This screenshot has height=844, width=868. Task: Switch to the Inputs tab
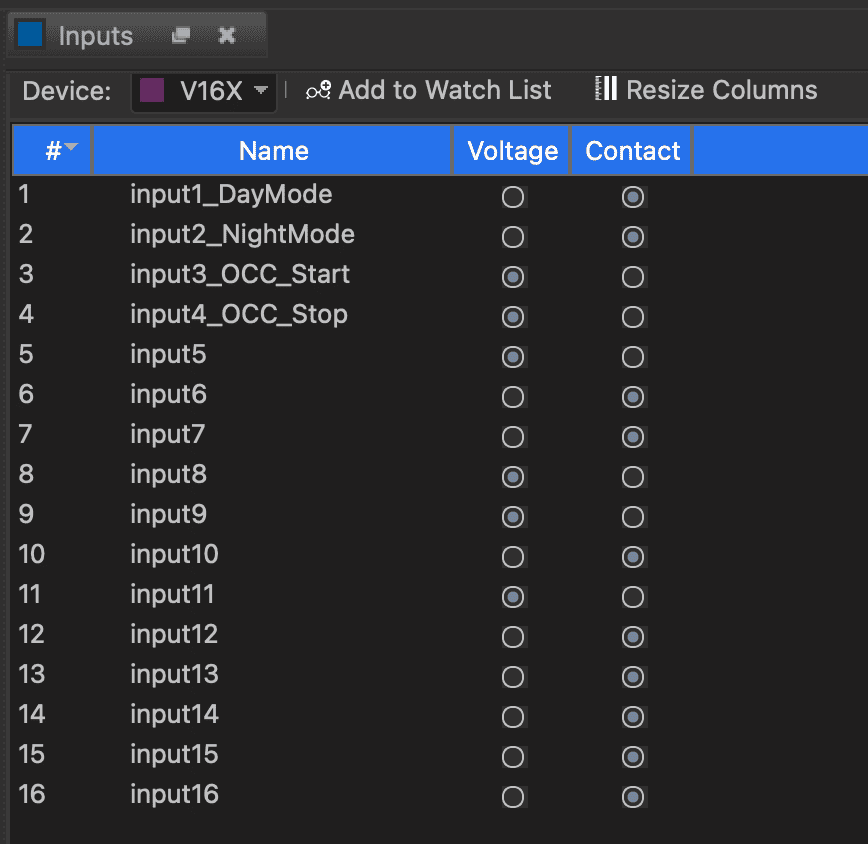pyautogui.click(x=95, y=36)
